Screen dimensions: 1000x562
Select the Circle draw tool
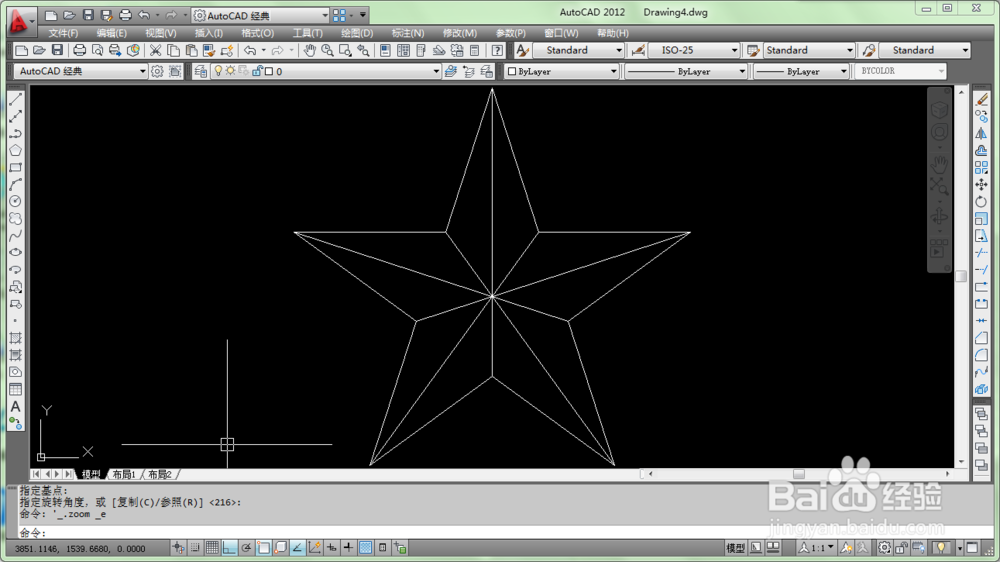tap(16, 202)
